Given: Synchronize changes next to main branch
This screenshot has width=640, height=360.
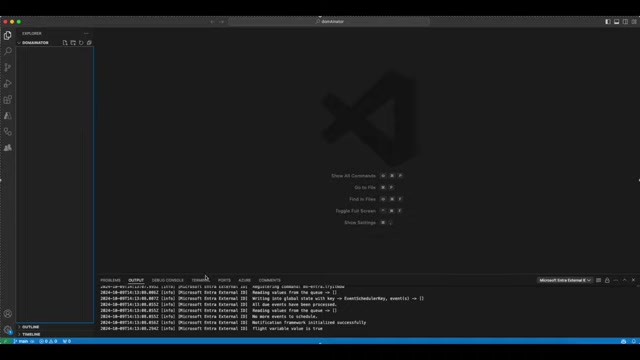Looking at the screenshot, I should click(32, 341).
